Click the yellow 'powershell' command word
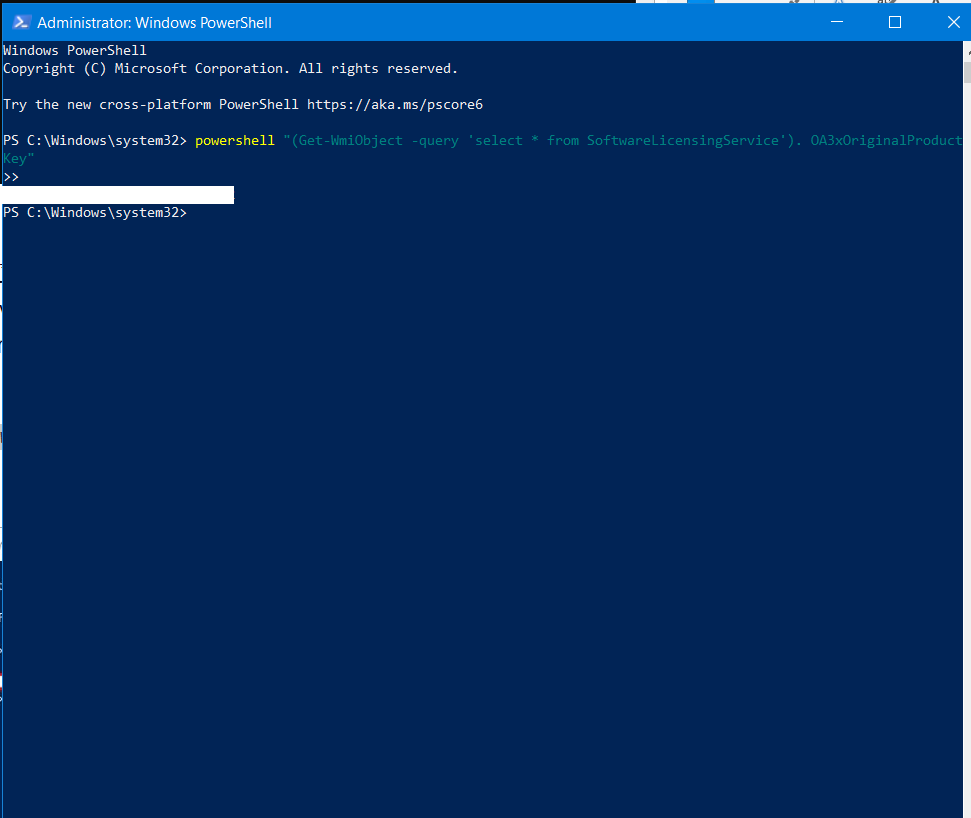The image size is (971, 818). pos(235,141)
